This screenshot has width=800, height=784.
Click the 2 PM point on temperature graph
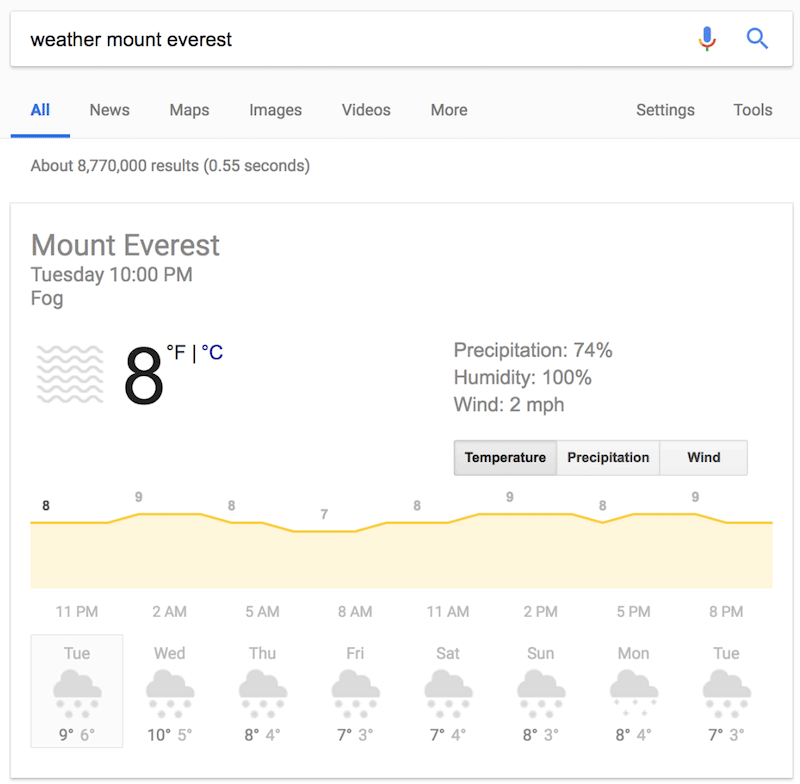(x=540, y=514)
